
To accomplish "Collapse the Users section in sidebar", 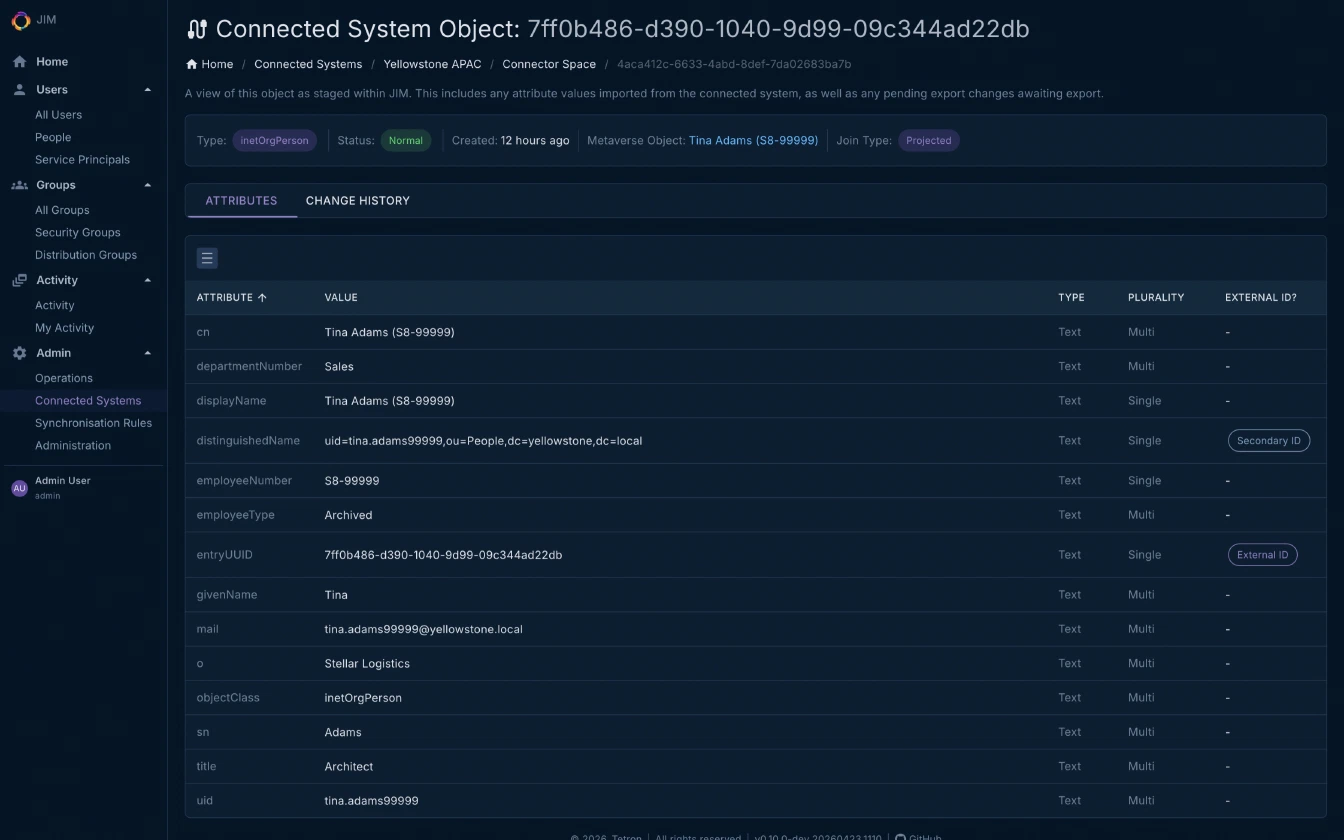I will [147, 89].
